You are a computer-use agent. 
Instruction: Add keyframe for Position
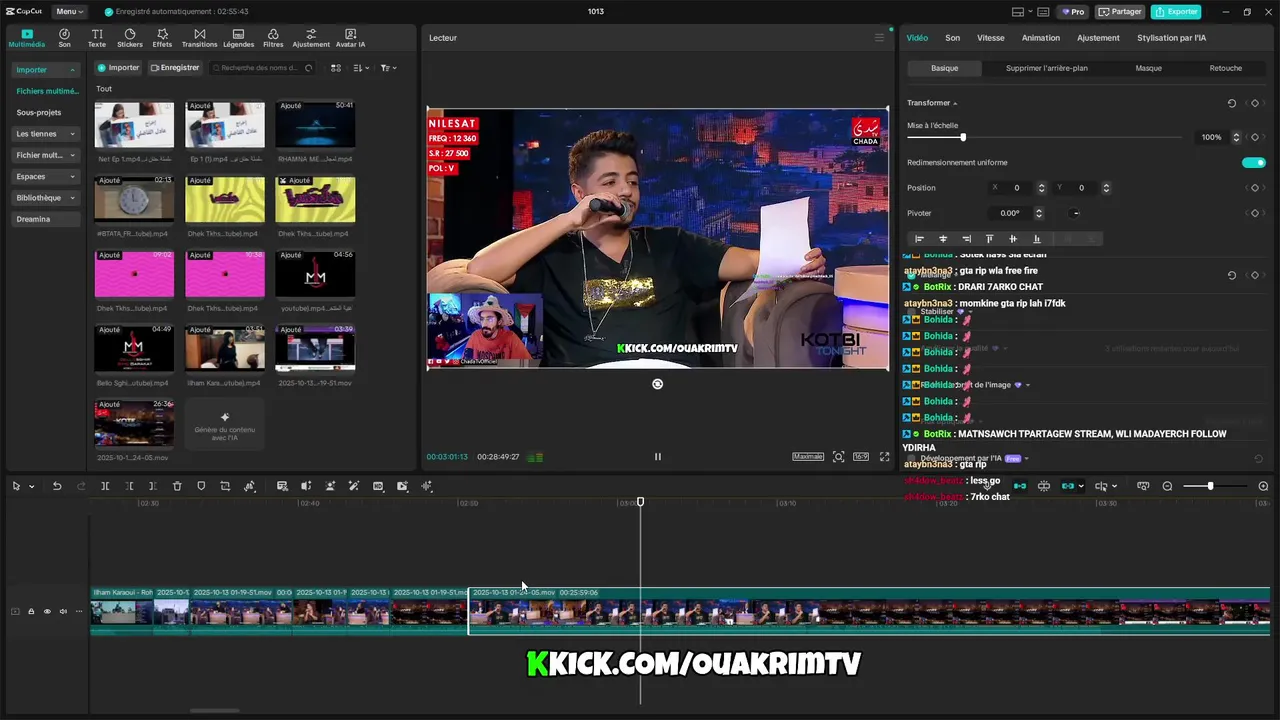tap(1255, 188)
